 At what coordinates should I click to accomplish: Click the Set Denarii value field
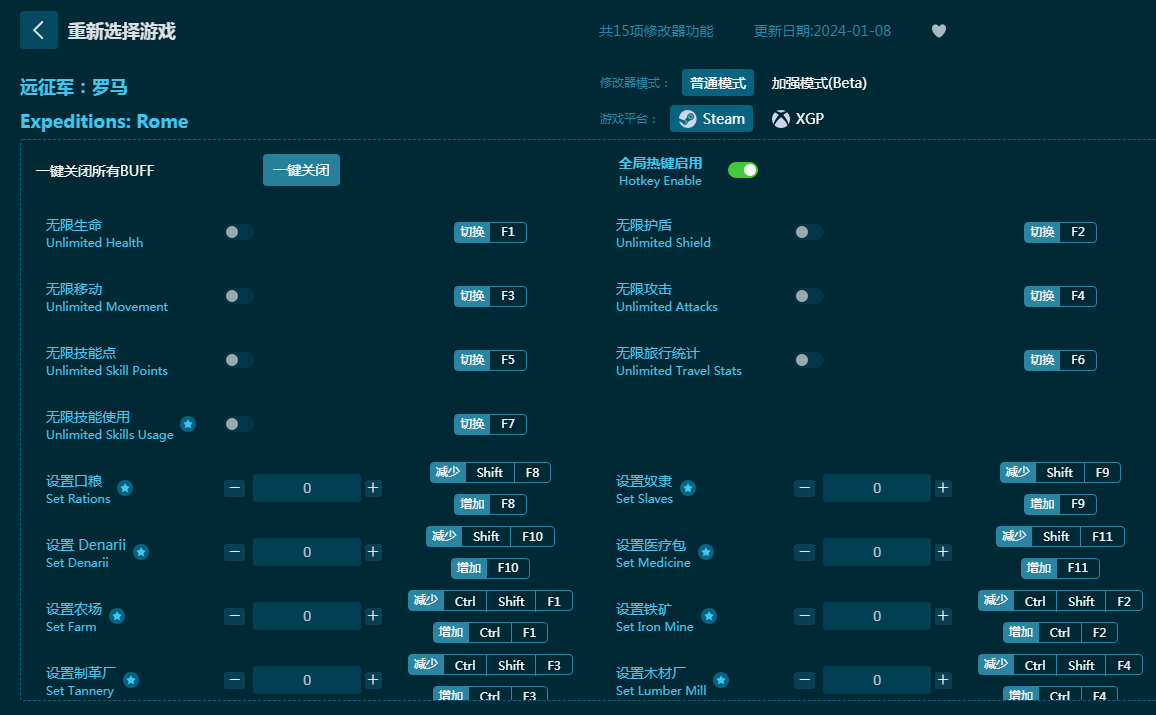pos(306,552)
